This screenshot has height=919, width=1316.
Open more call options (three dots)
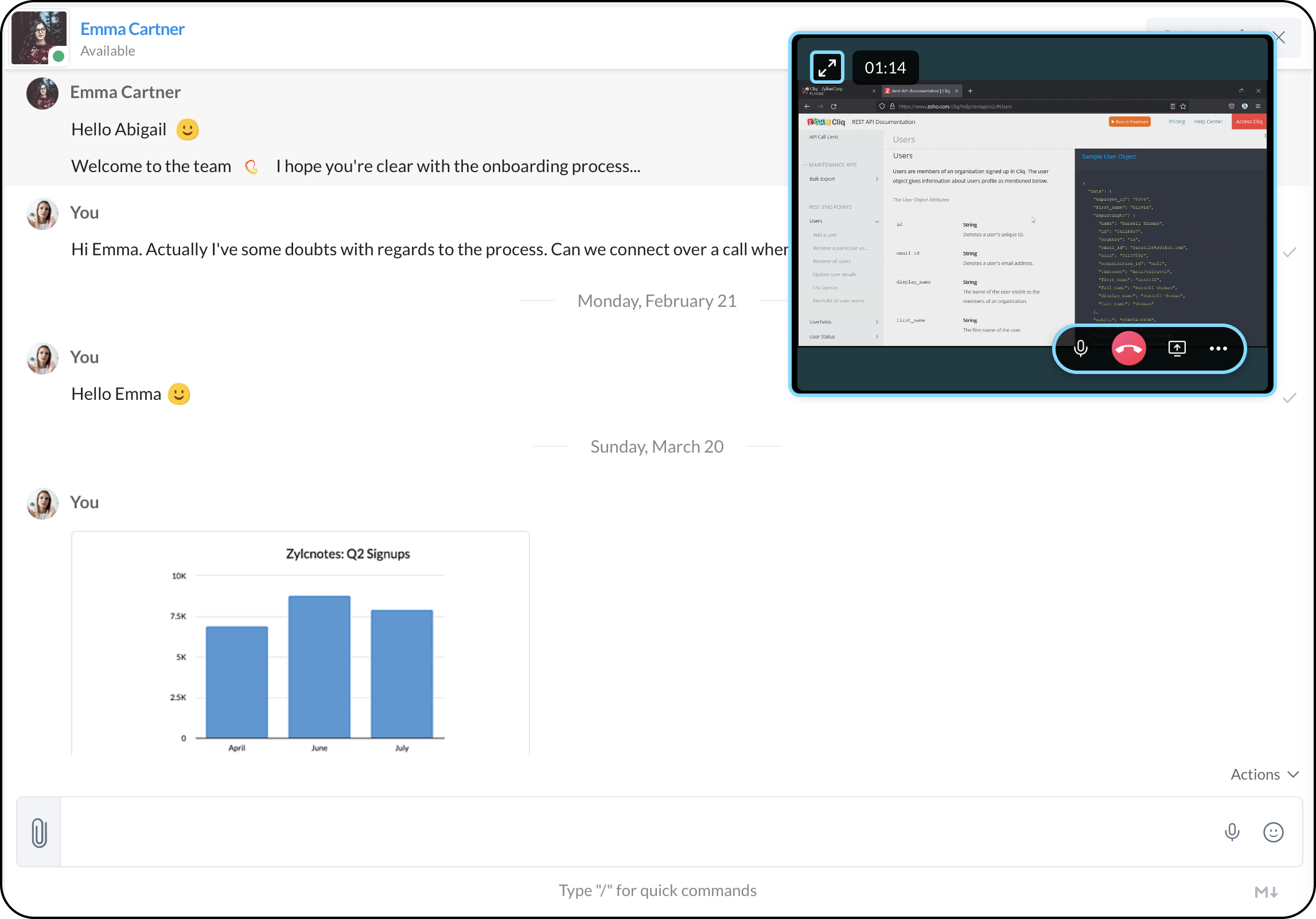click(x=1218, y=348)
